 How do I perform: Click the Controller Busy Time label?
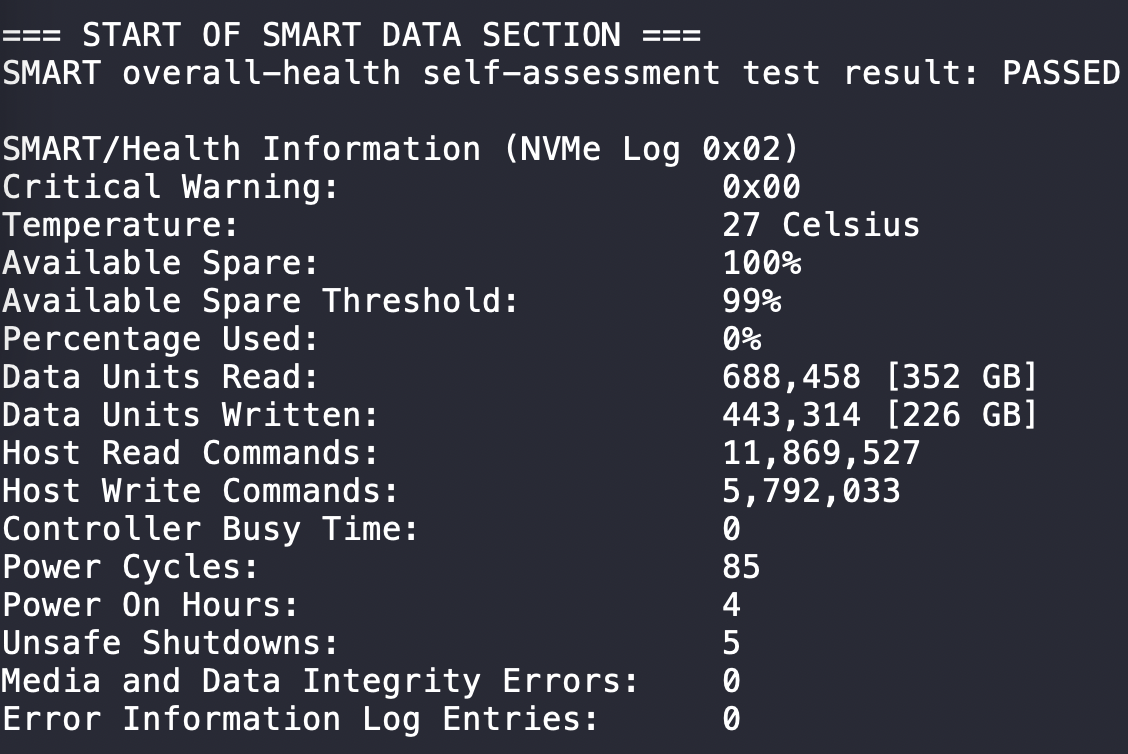coord(210,529)
